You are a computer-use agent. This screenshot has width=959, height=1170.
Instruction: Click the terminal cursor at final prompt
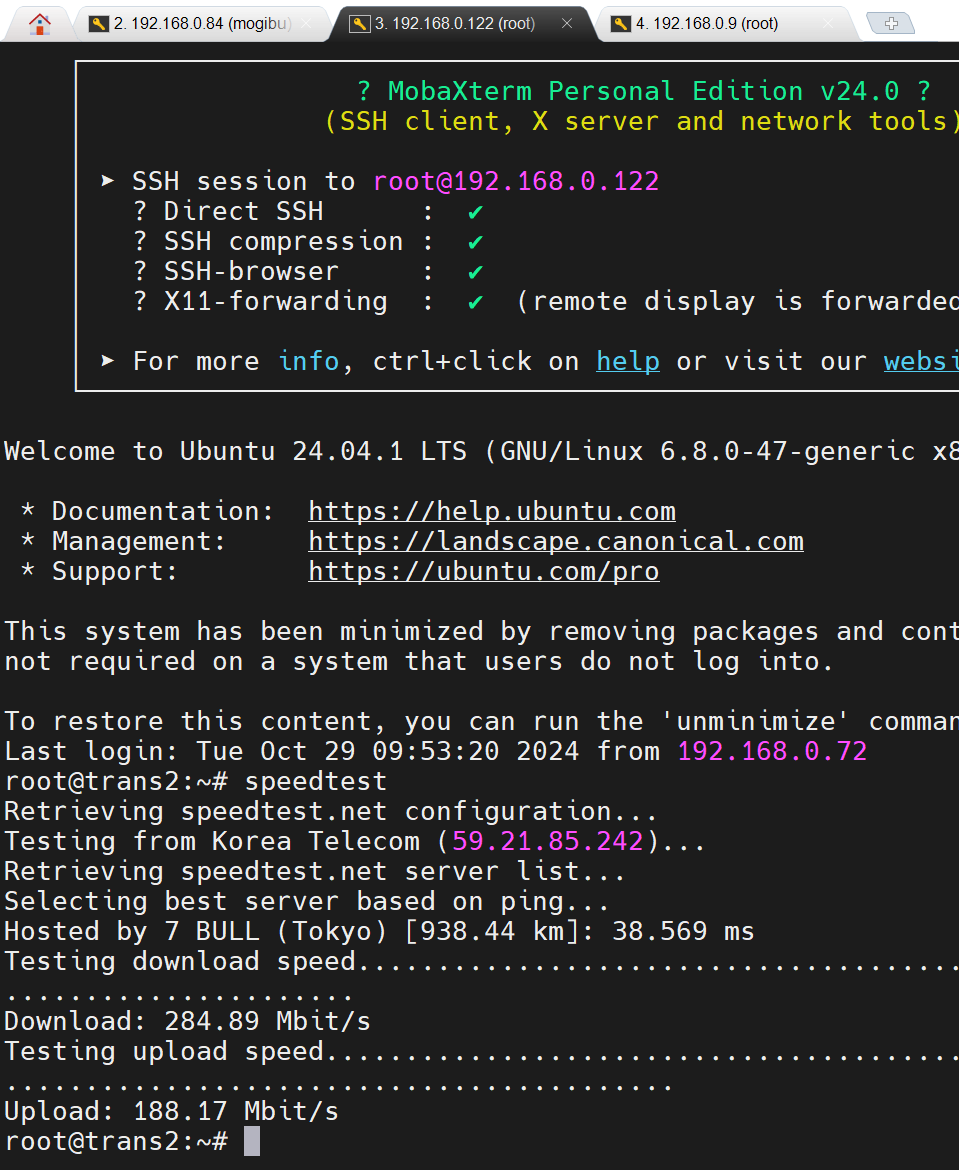[252, 1141]
